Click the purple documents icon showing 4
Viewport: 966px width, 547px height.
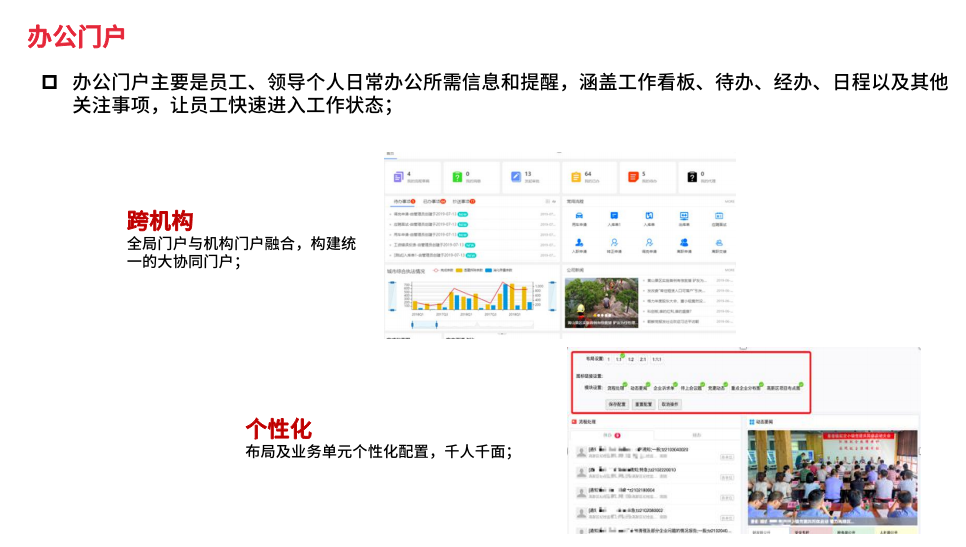(399, 177)
